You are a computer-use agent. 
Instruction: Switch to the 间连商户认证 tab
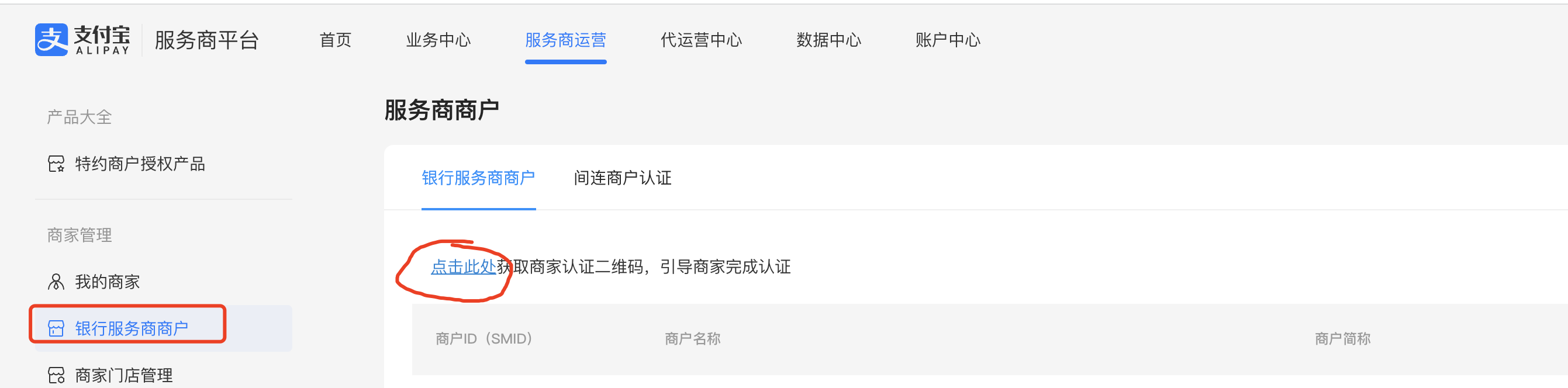coord(622,178)
